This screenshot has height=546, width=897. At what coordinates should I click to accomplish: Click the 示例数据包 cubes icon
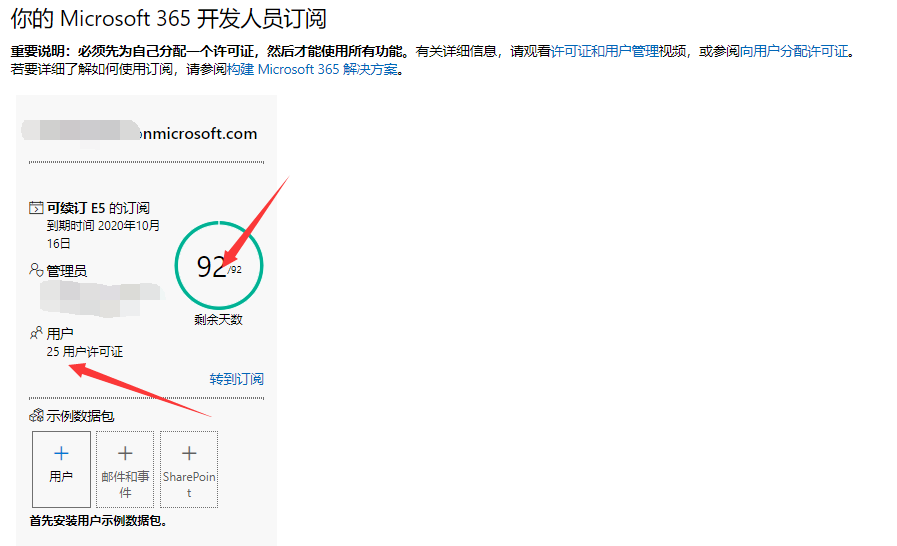pos(37,416)
